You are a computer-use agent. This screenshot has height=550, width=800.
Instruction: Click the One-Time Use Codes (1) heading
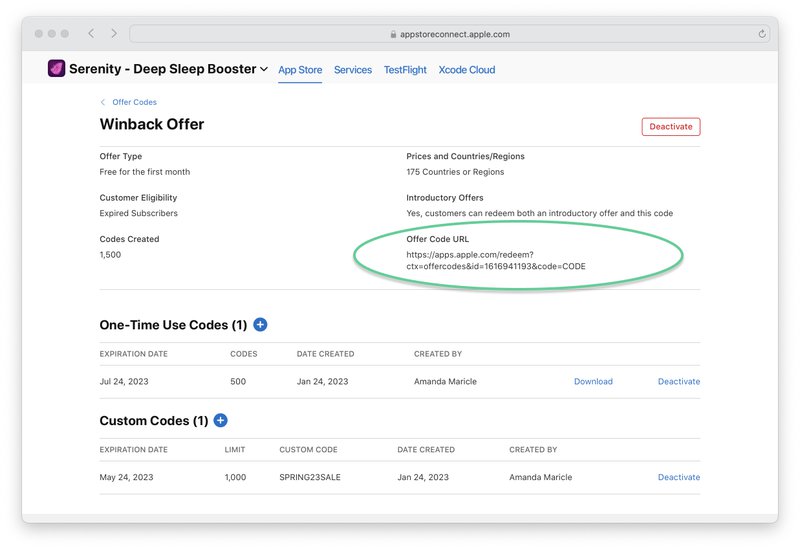tap(173, 325)
